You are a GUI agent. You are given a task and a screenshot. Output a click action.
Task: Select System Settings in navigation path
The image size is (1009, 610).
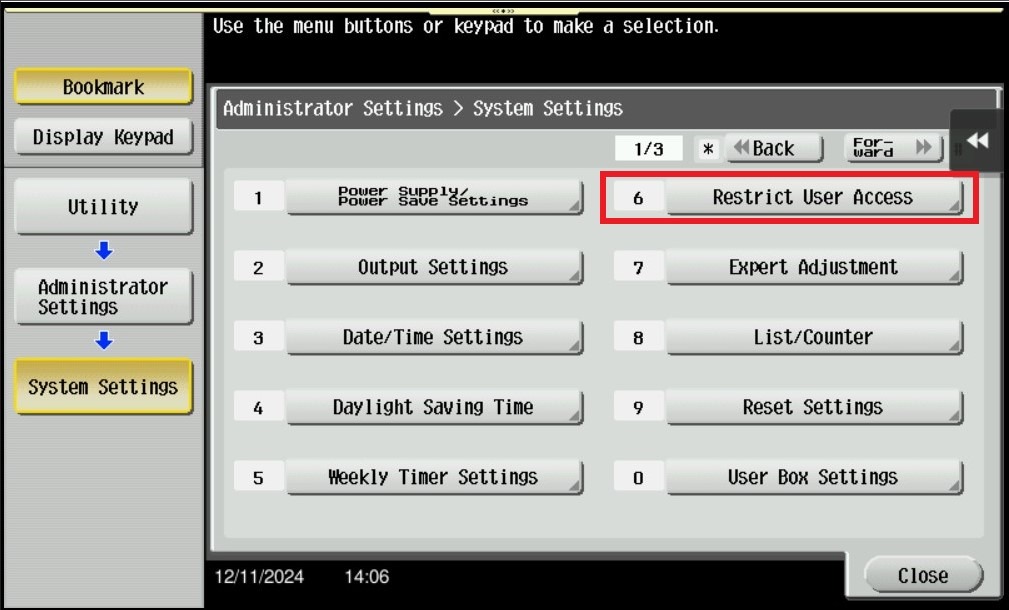pos(103,387)
